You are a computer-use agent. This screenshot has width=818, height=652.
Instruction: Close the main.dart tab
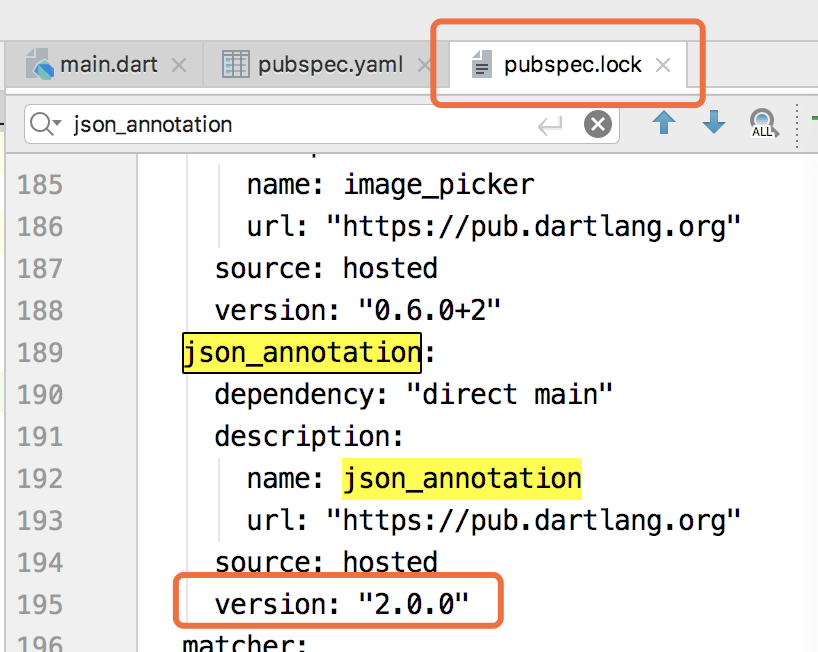click(x=179, y=66)
